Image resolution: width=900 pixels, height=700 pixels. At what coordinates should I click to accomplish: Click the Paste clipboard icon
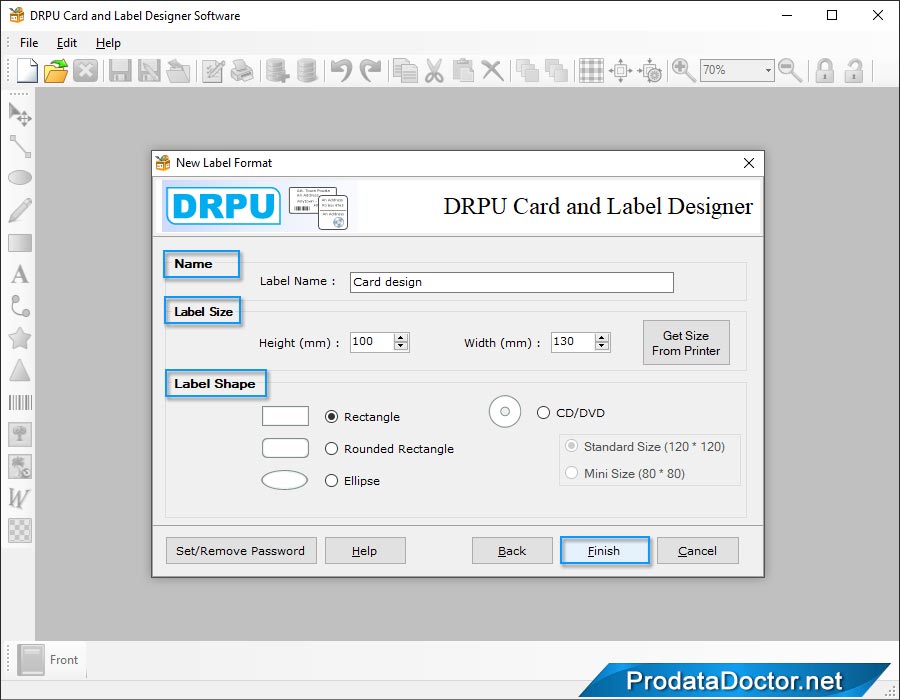pos(463,71)
